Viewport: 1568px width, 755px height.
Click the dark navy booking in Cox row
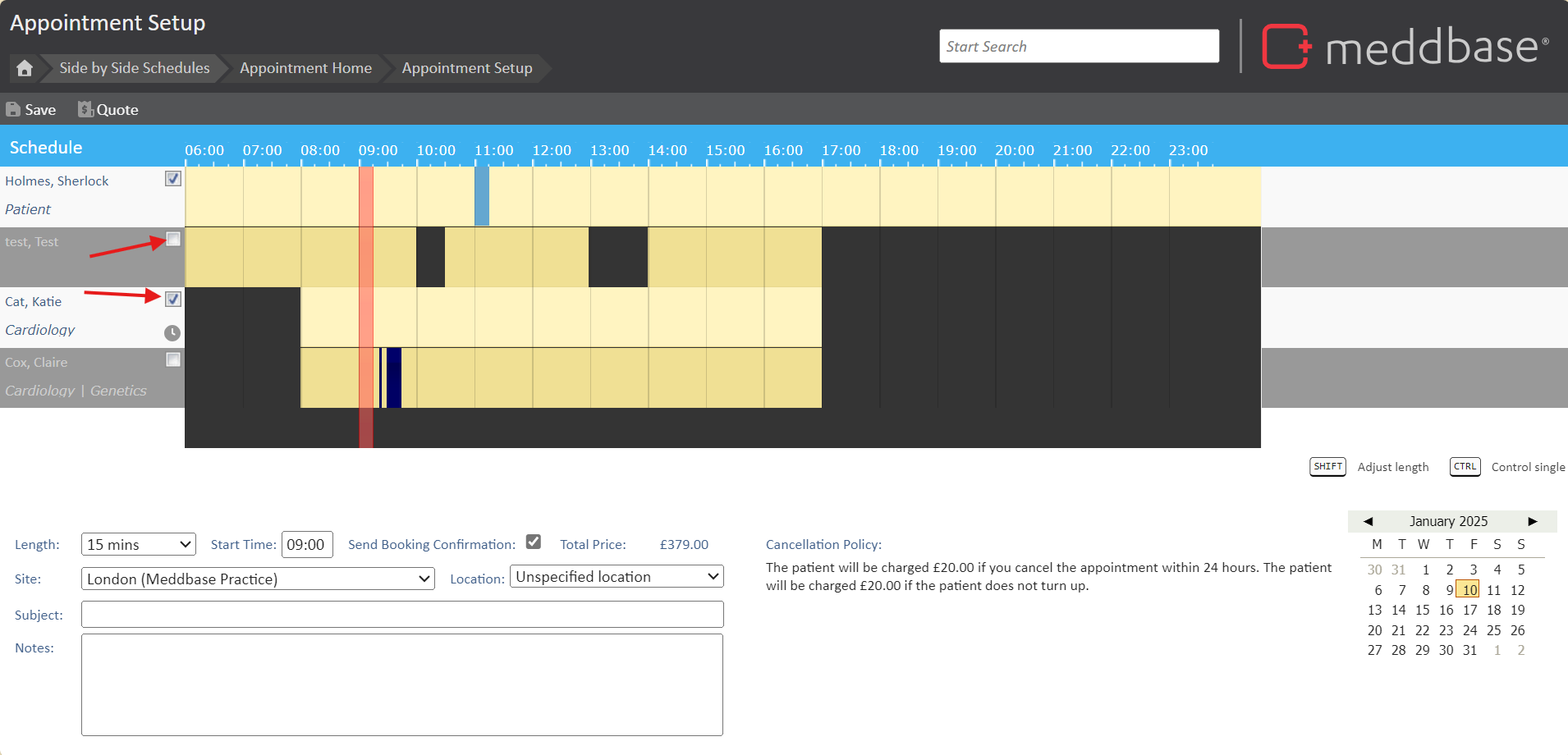pyautogui.click(x=394, y=377)
